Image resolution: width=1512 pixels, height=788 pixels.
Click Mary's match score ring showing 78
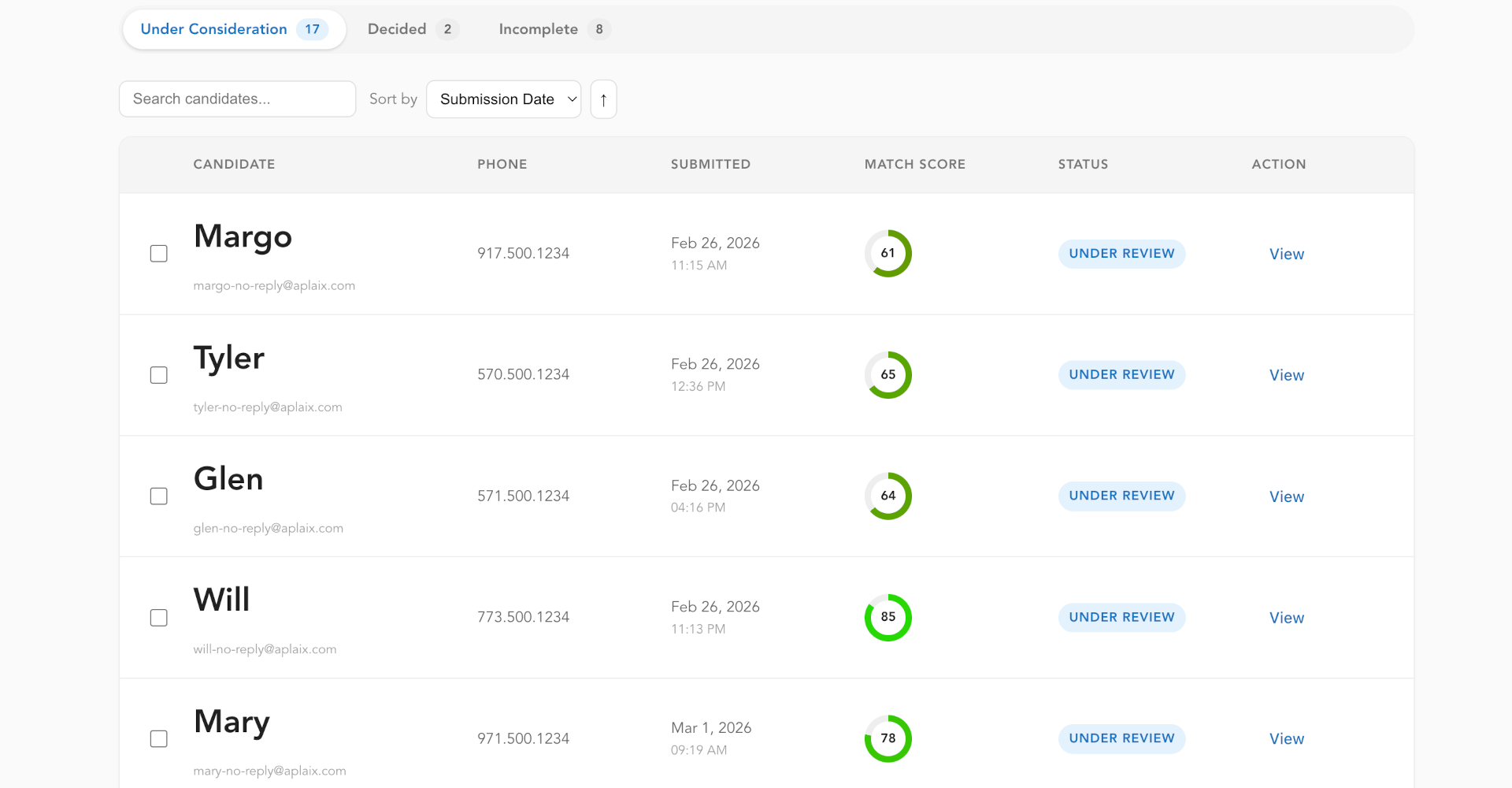(x=888, y=739)
